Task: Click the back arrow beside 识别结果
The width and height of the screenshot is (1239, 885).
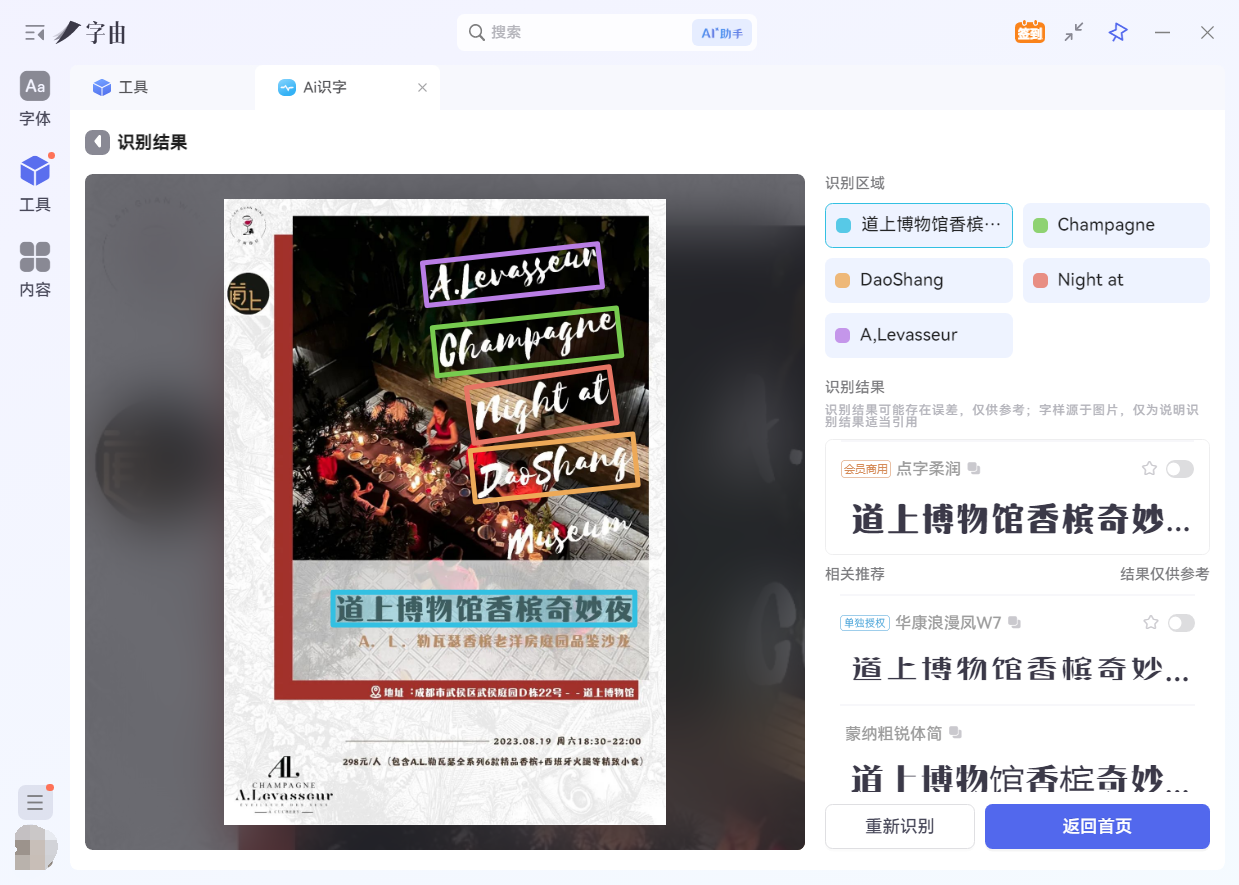Action: pos(97,142)
